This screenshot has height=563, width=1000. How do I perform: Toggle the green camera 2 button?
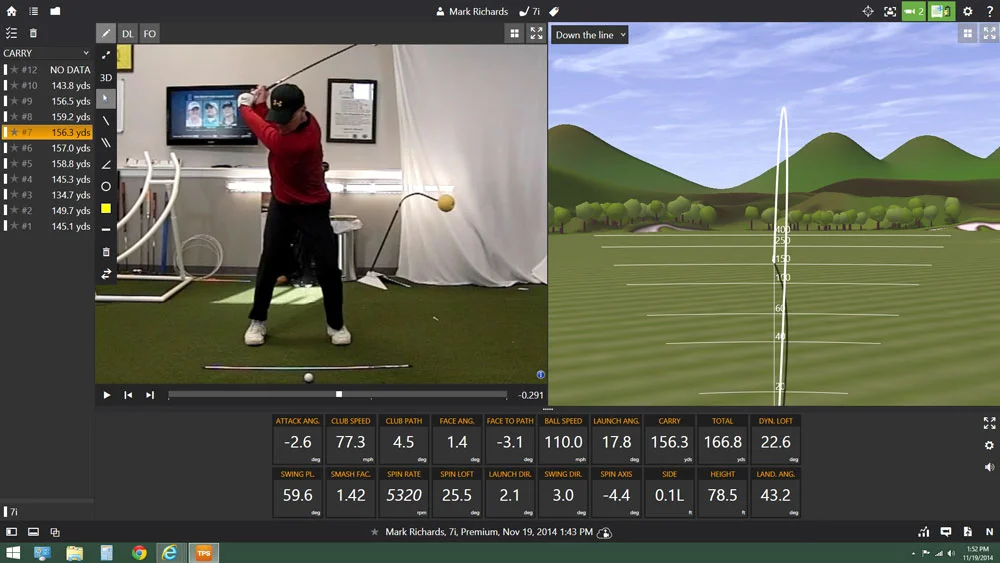pos(913,11)
